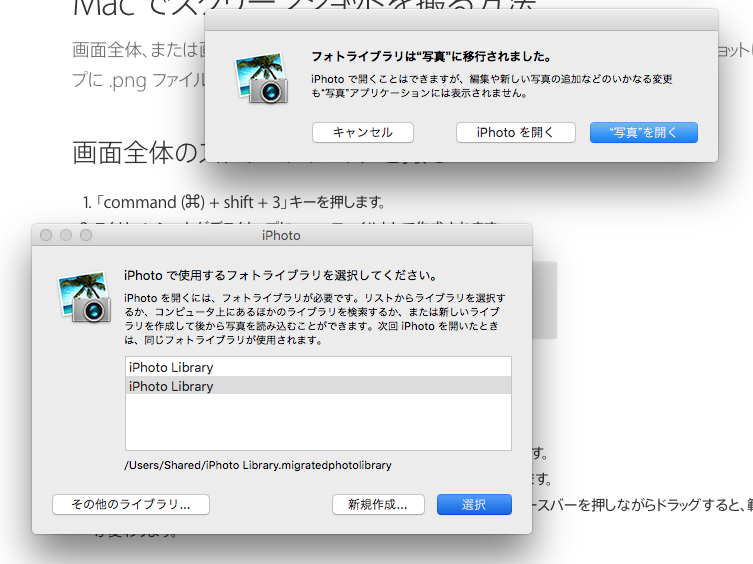Click the zoom button of the iPhoto window
Image resolution: width=753 pixels, height=564 pixels.
click(86, 235)
